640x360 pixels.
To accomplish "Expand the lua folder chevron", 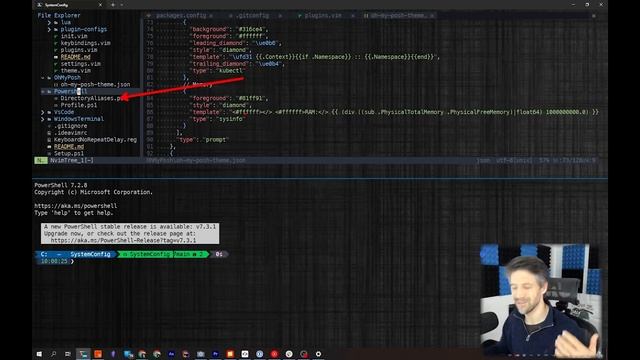I will pos(49,22).
